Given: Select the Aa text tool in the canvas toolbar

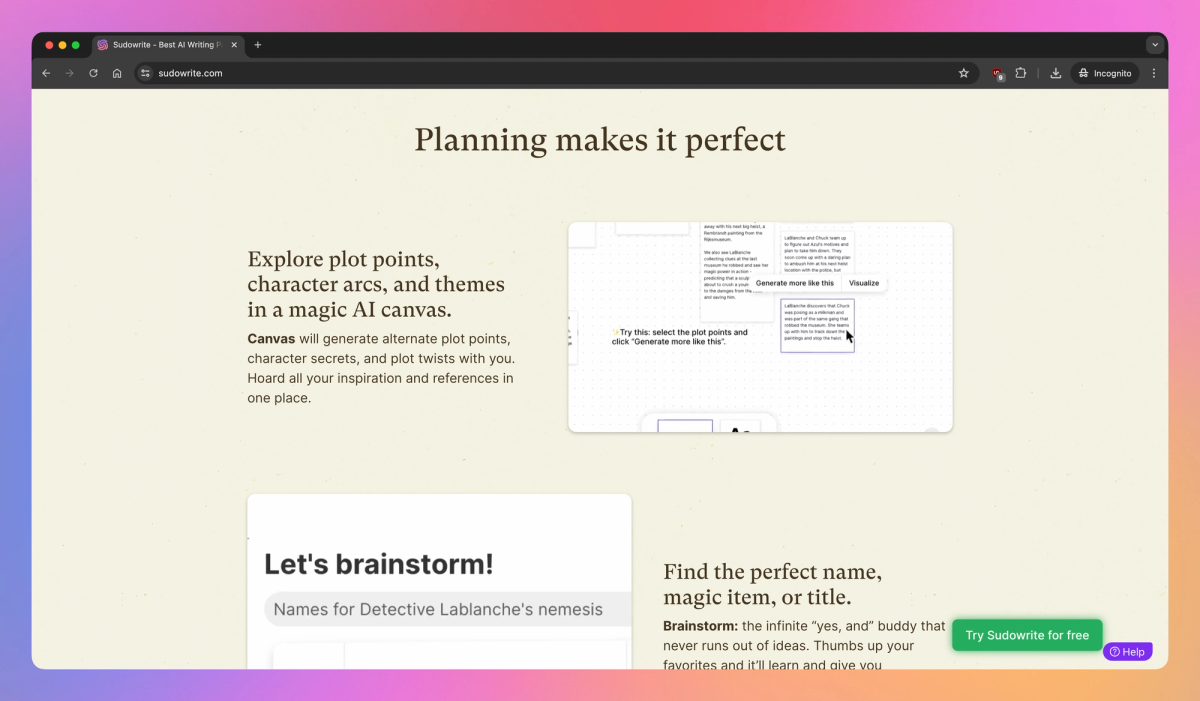Looking at the screenshot, I should [739, 431].
